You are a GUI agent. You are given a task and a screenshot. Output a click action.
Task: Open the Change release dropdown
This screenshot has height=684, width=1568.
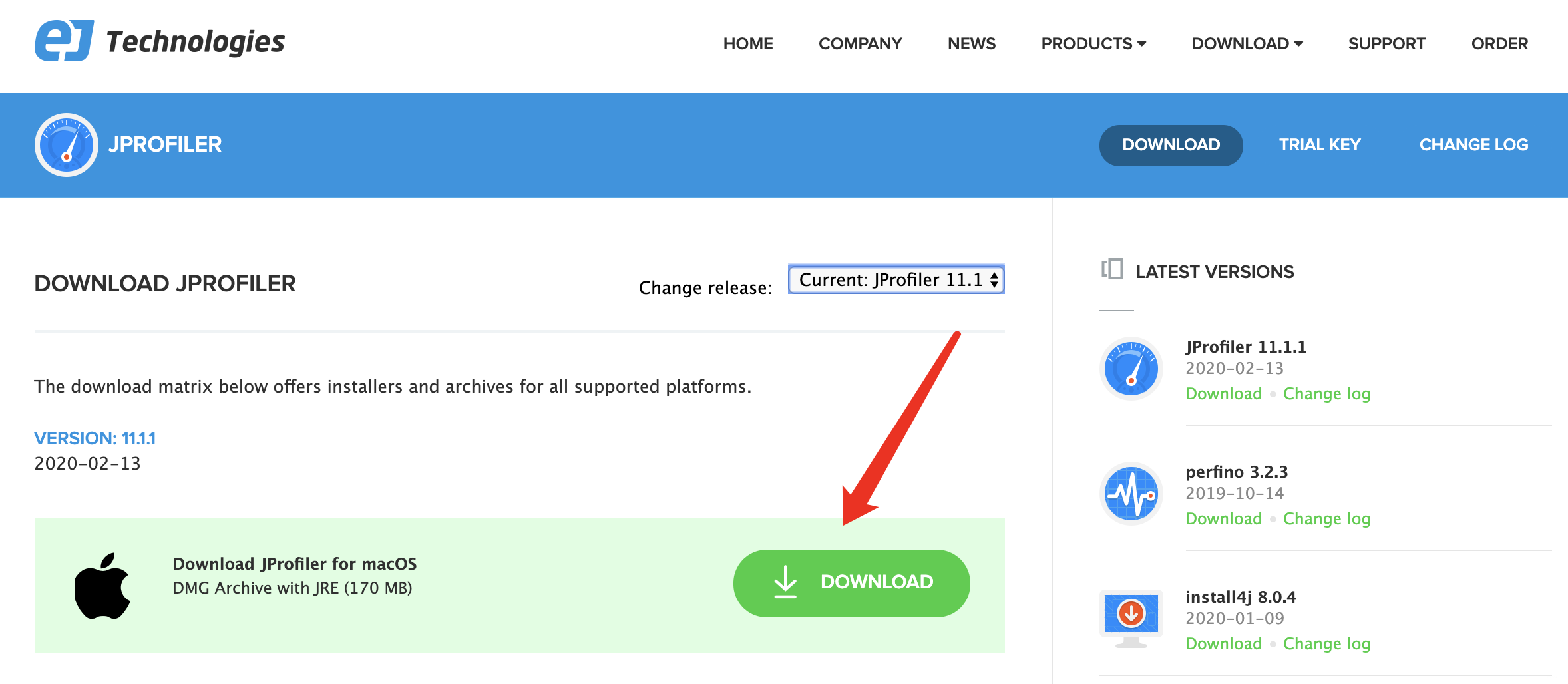point(896,279)
